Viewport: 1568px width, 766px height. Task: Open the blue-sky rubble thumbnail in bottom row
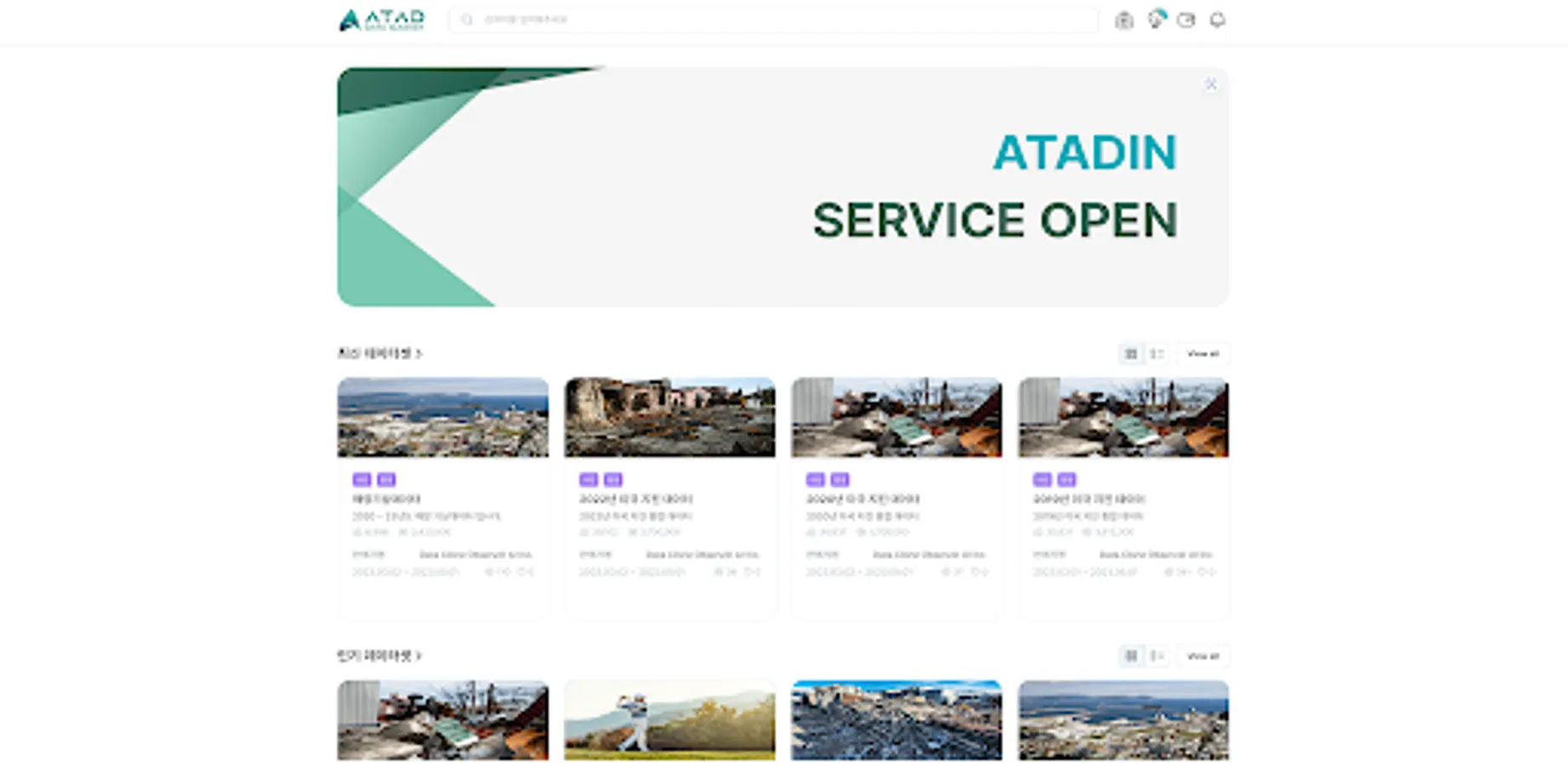coord(897,720)
